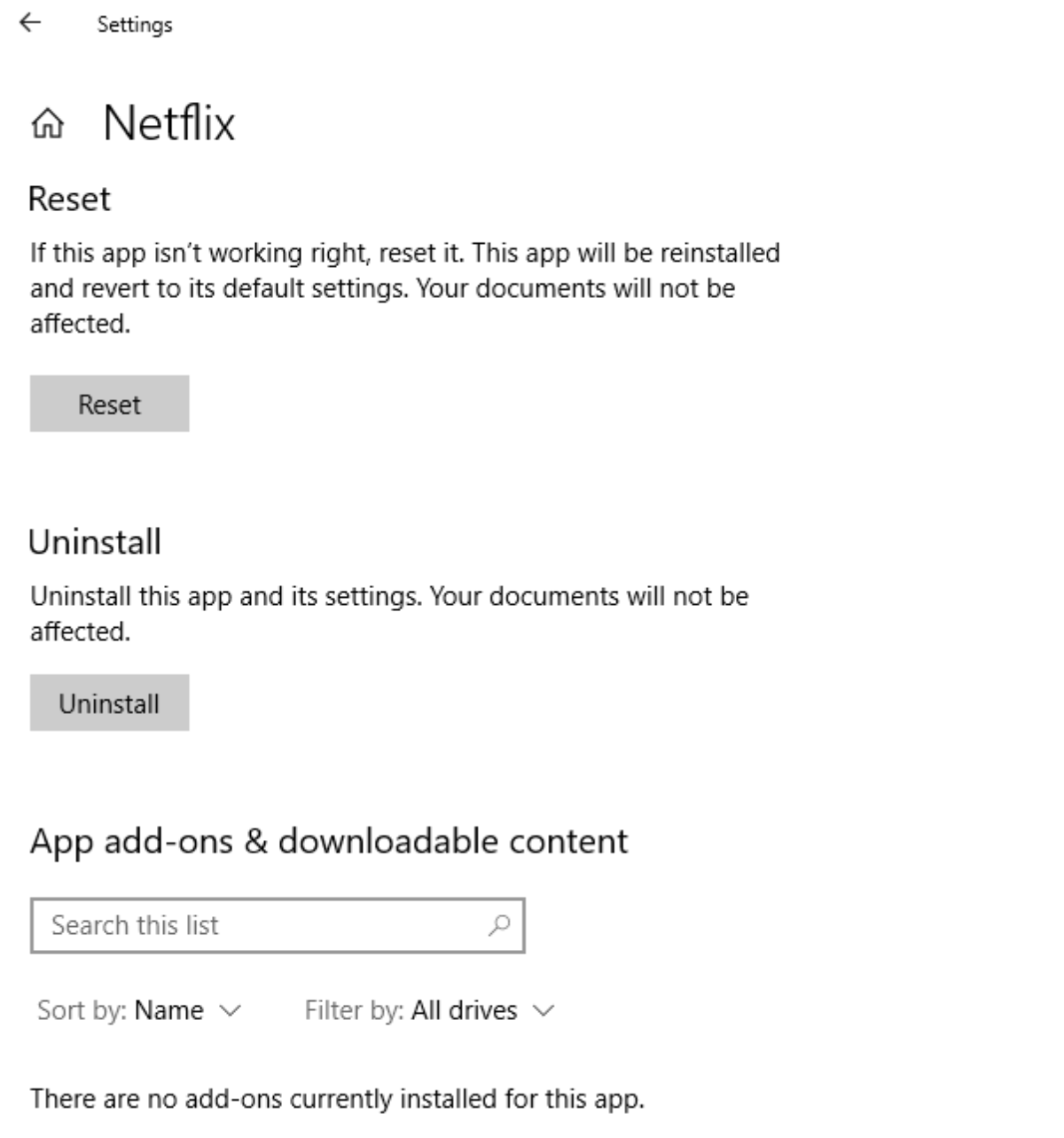Image resolution: width=1064 pixels, height=1138 pixels.
Task: Go to Settings home via house icon
Action: point(48,127)
